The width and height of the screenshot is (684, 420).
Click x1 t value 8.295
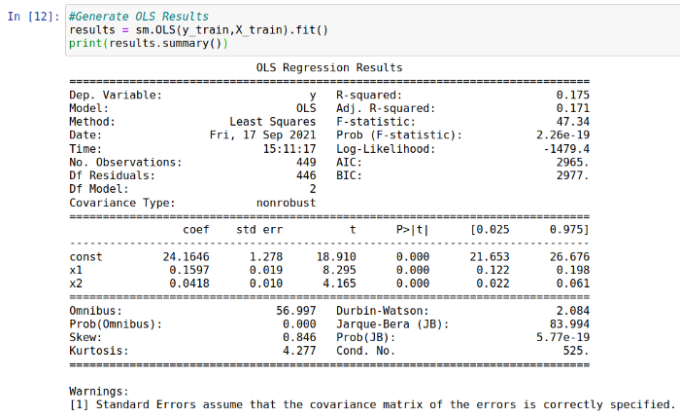(339, 270)
